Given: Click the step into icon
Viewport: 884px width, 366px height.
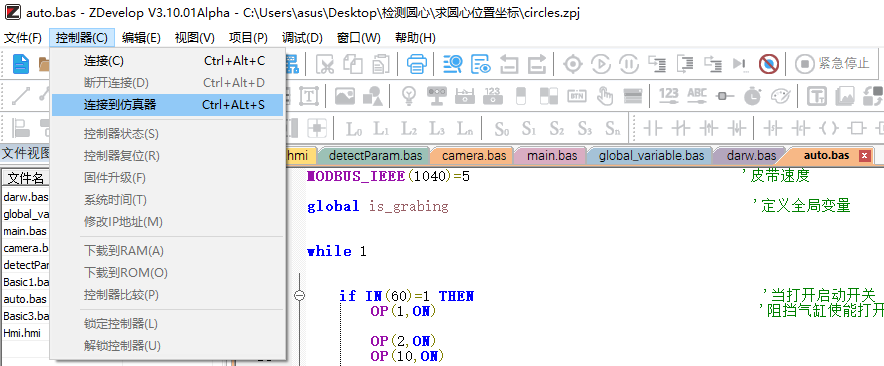Looking at the screenshot, I should pyautogui.click(x=657, y=64).
